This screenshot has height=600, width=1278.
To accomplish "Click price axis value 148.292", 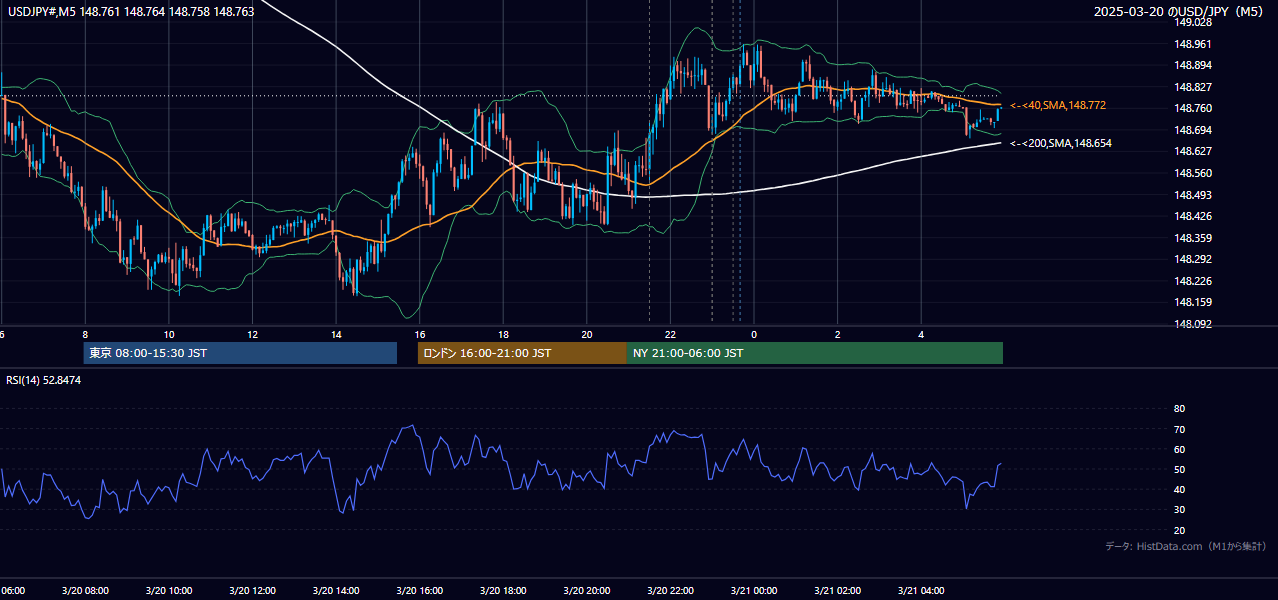I will point(1192,259).
